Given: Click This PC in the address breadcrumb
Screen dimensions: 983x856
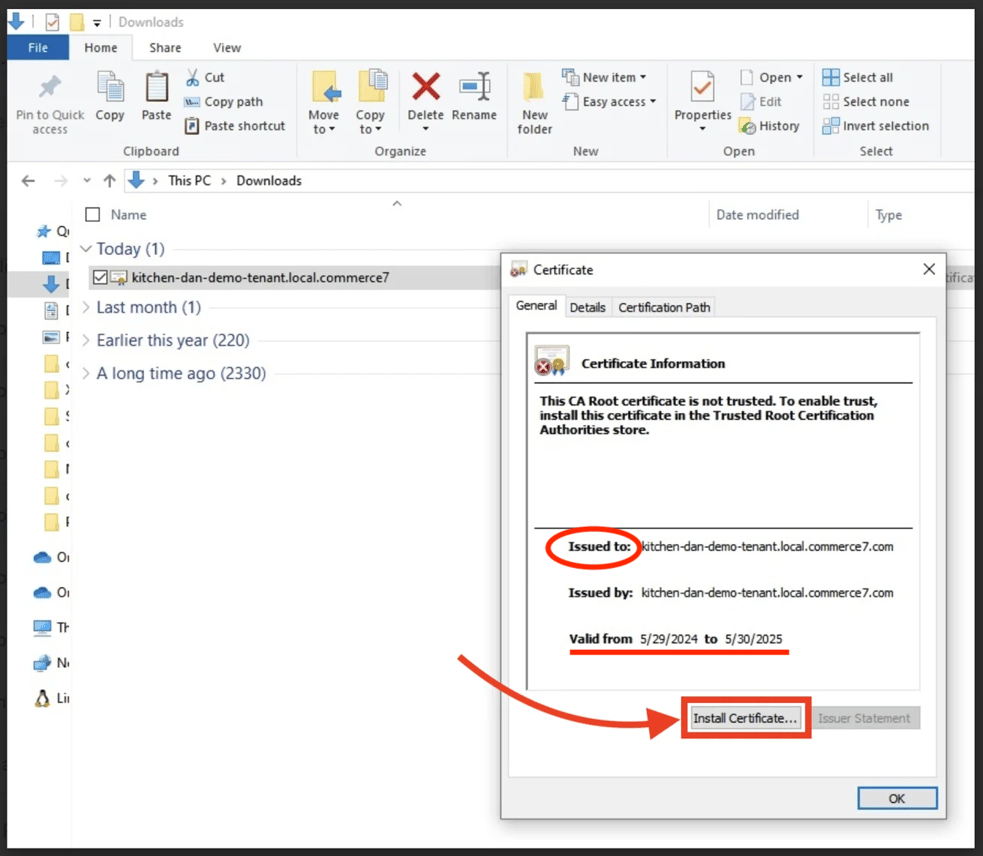Looking at the screenshot, I should coord(188,180).
